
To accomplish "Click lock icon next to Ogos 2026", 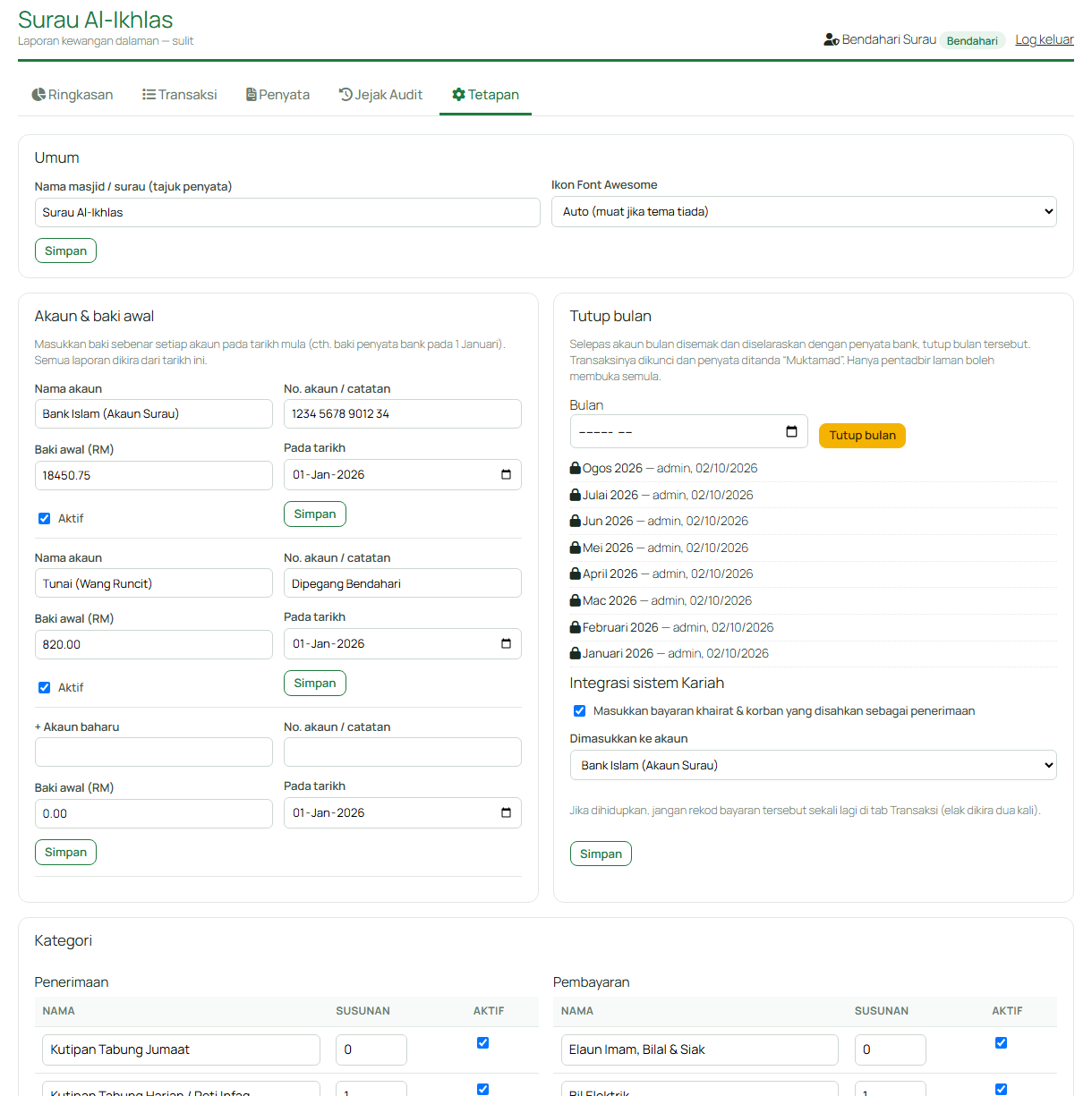I will click(576, 468).
